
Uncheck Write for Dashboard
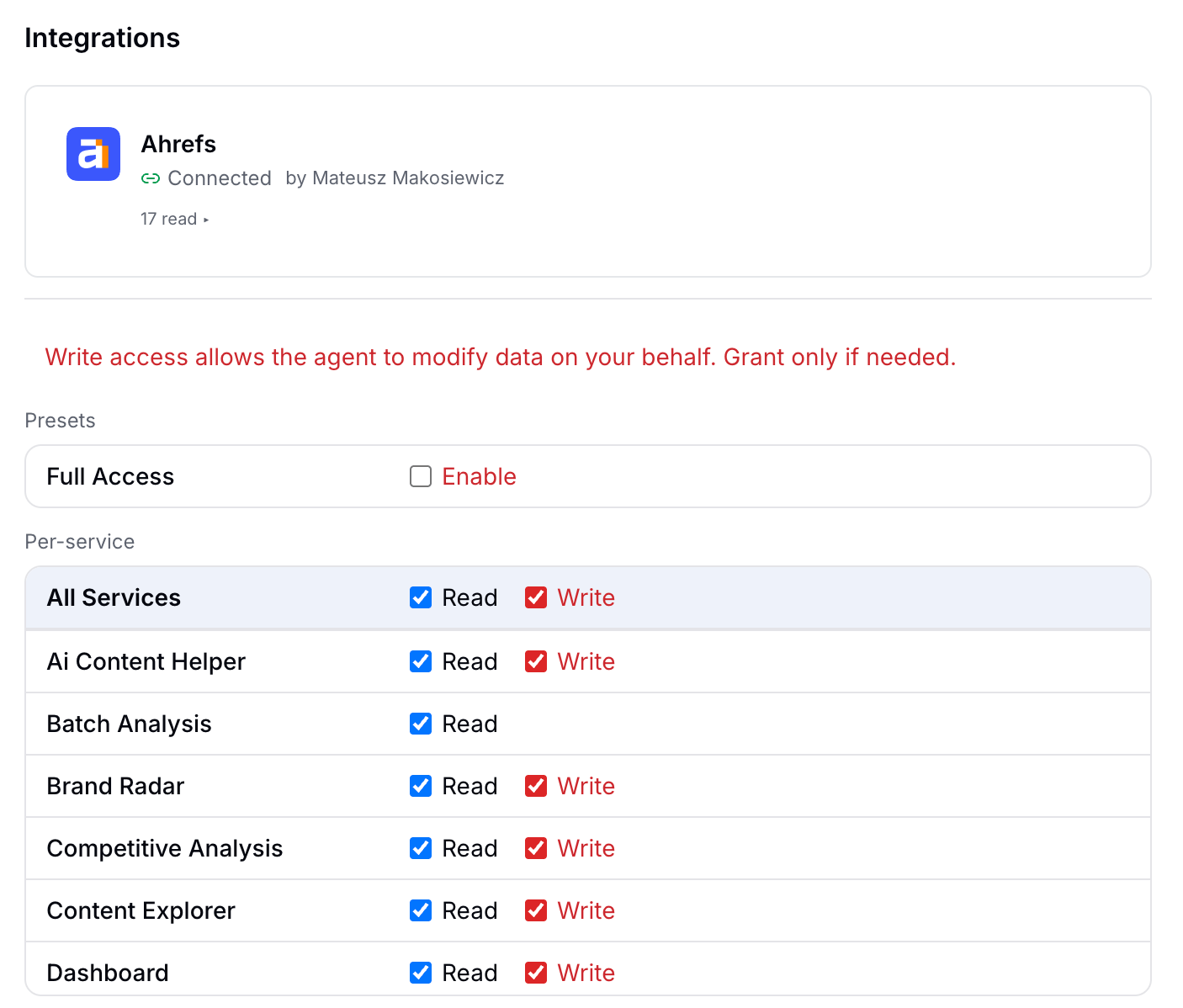click(536, 973)
